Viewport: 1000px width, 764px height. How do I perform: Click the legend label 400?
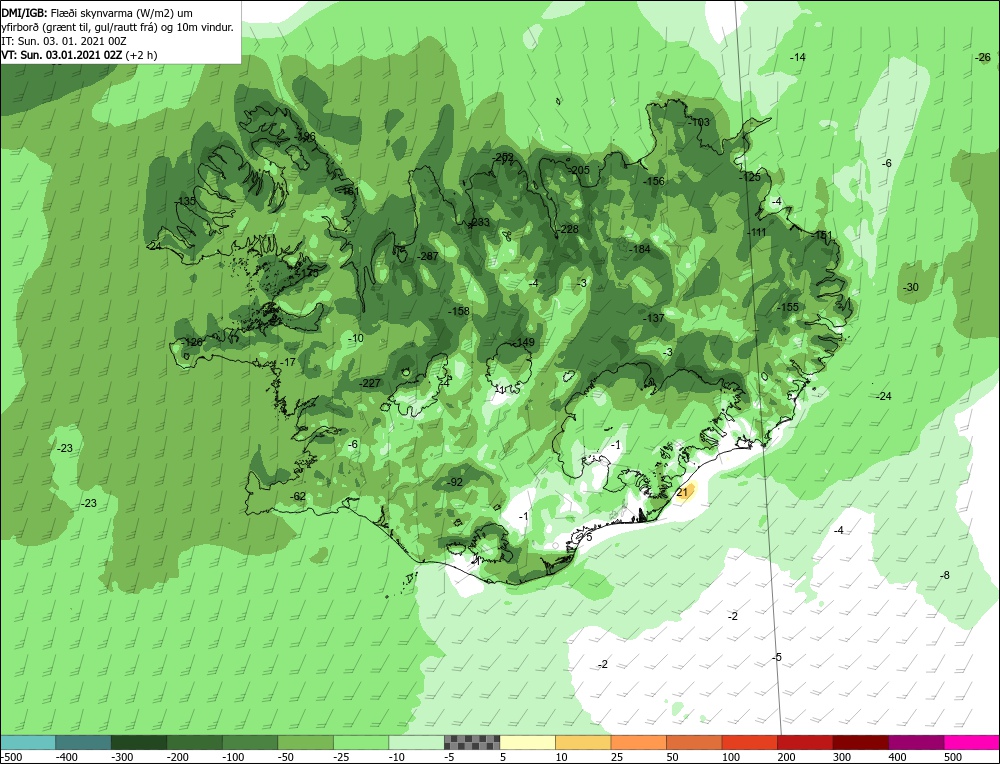(x=897, y=757)
